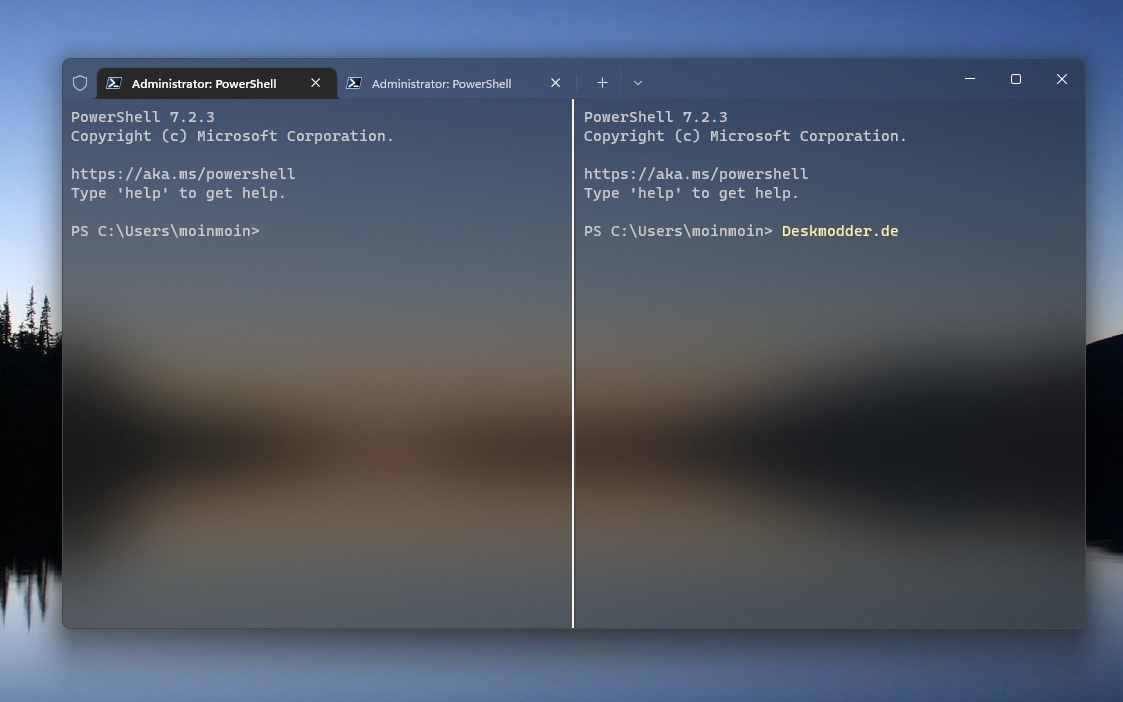
Task: Click PowerShell icon on the second tab
Action: pos(354,83)
